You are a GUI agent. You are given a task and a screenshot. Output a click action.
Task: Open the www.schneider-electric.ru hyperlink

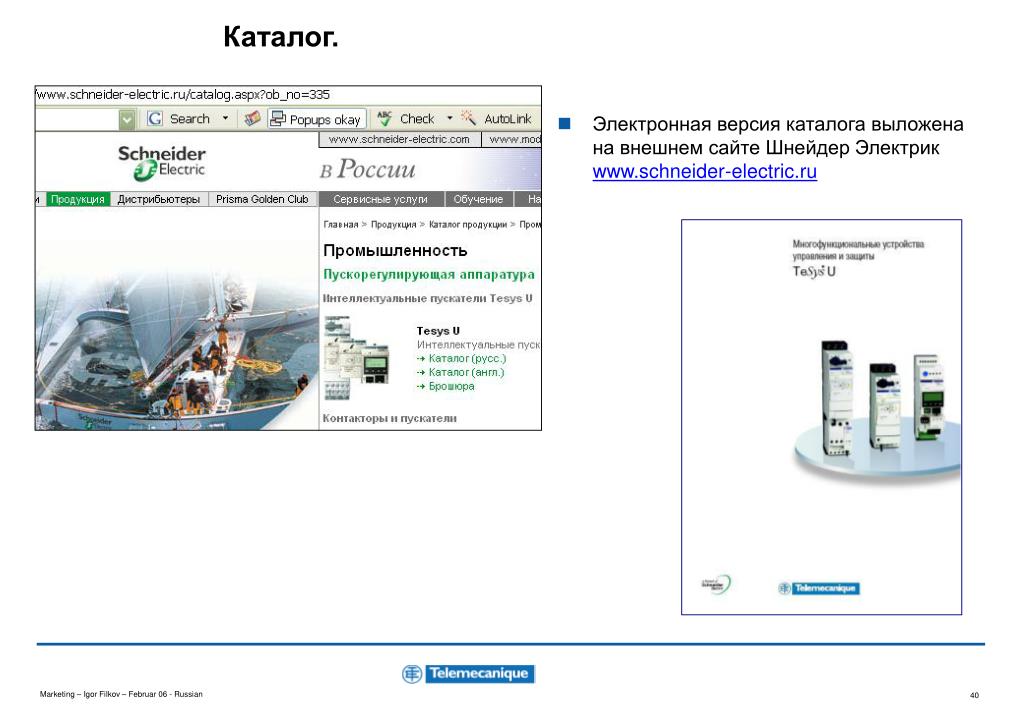click(x=705, y=172)
